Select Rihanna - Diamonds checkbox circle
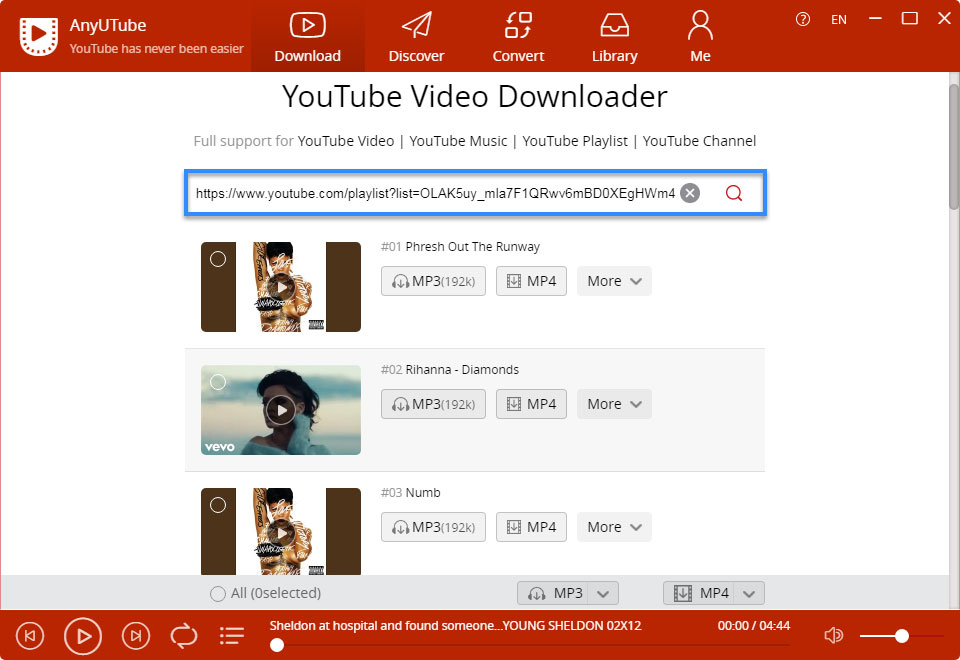This screenshot has height=660, width=960. tap(218, 382)
